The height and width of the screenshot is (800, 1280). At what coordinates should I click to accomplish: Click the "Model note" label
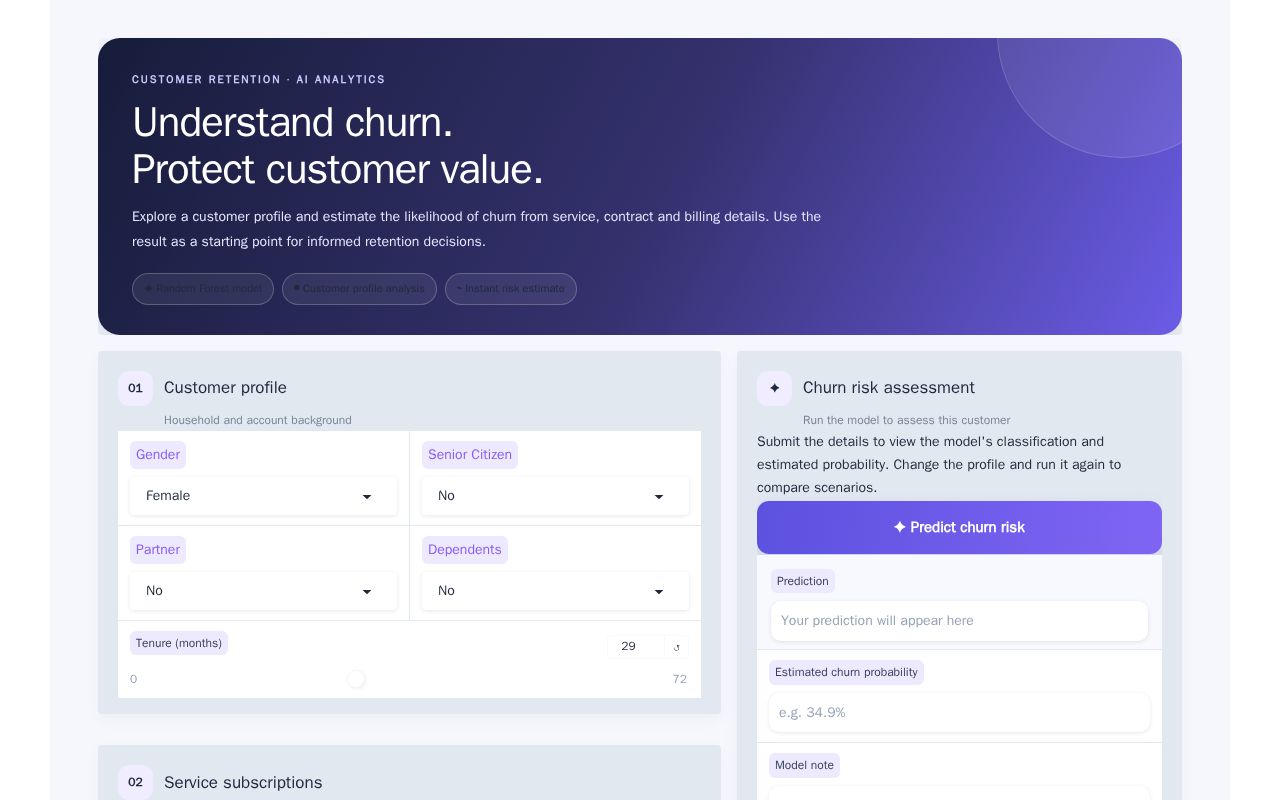point(804,765)
